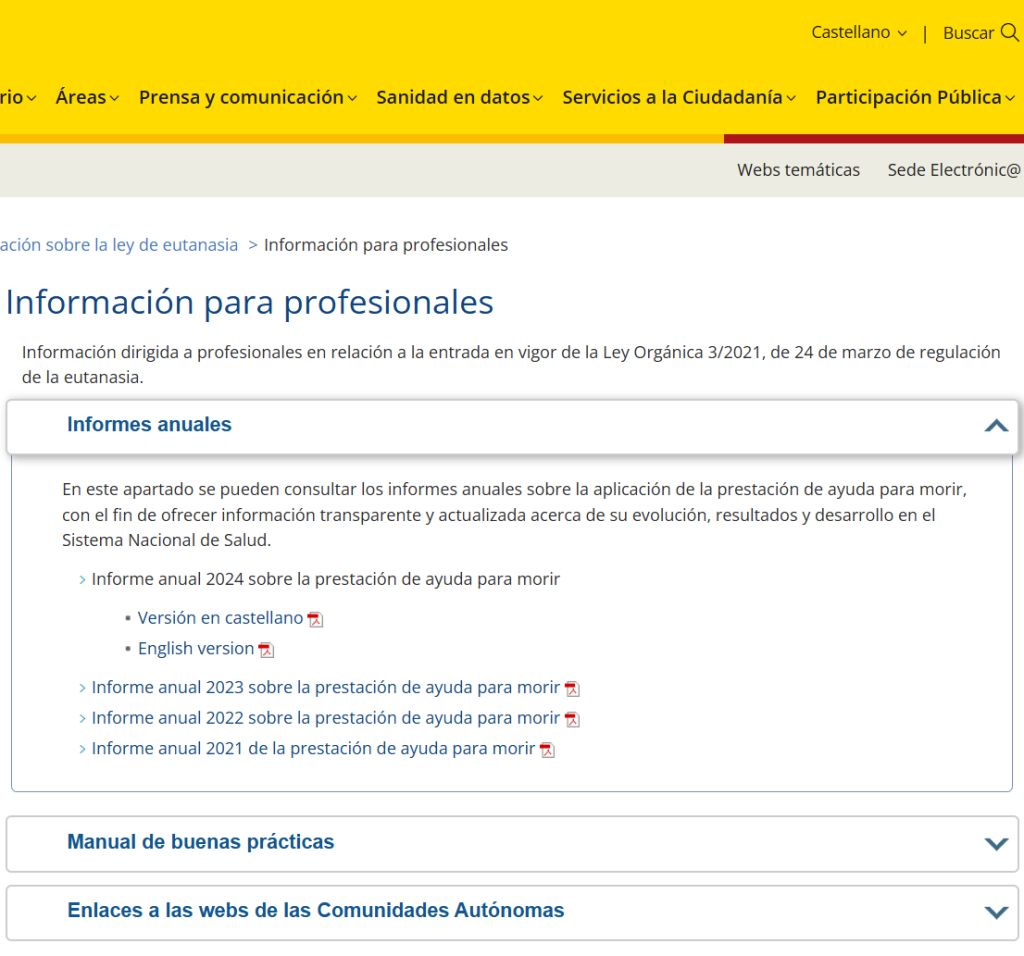Screen dimensions: 1024x956
Task: Click PDF icon next to Versión en castellano
Action: click(x=315, y=619)
